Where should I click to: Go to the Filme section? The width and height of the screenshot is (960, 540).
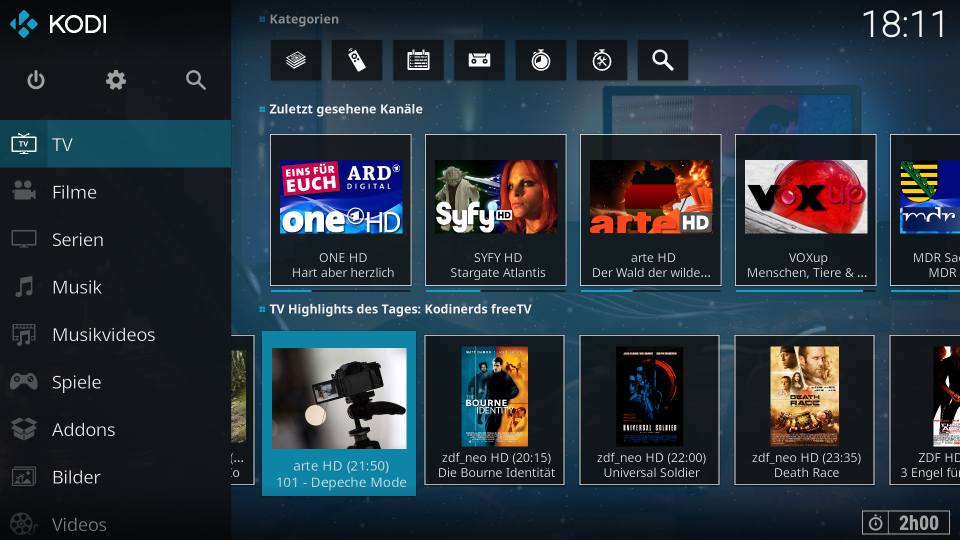coord(116,192)
